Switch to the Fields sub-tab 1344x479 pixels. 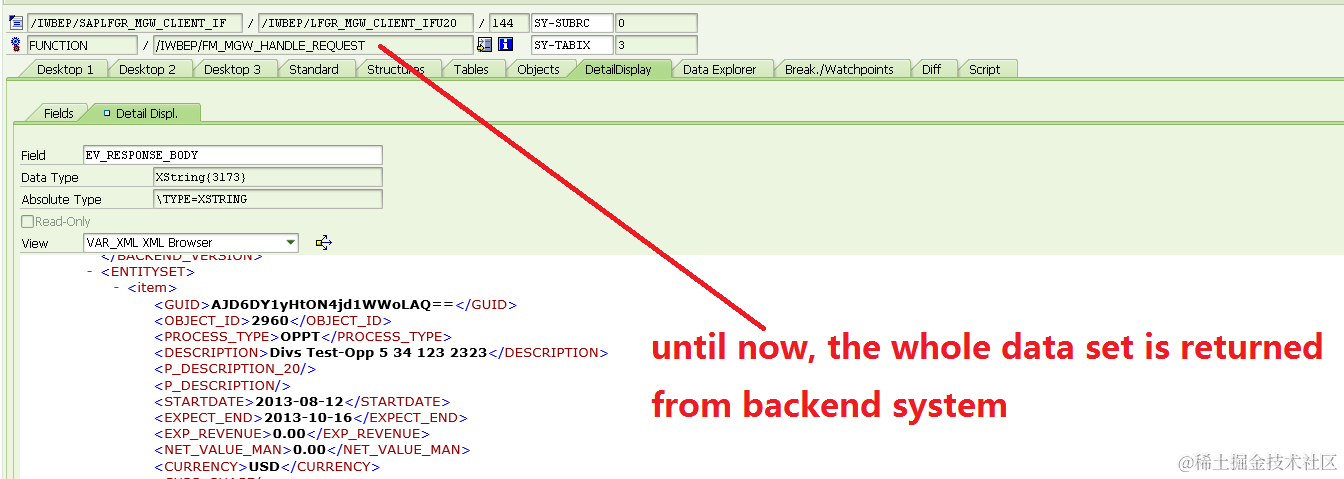coord(58,113)
